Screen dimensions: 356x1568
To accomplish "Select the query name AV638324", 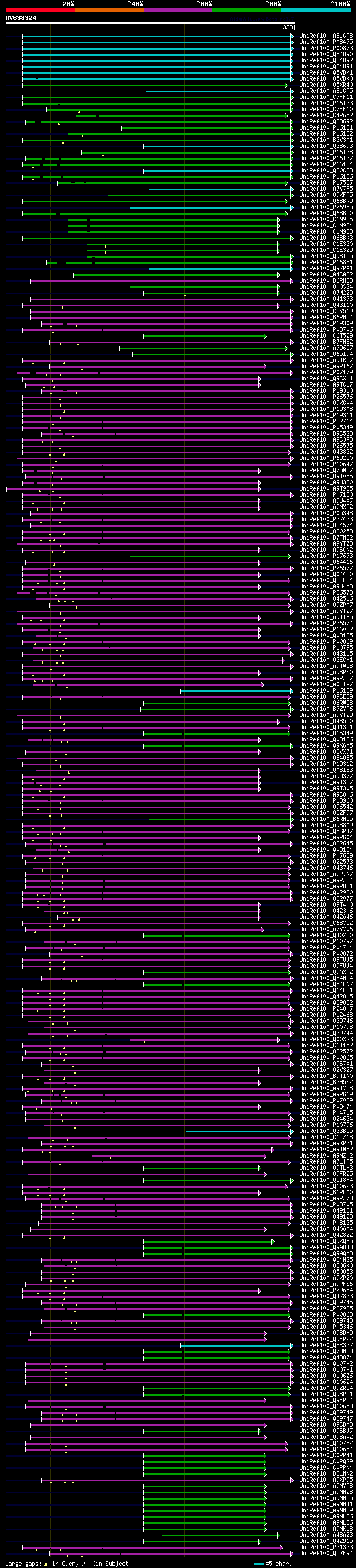I will tap(21, 18).
